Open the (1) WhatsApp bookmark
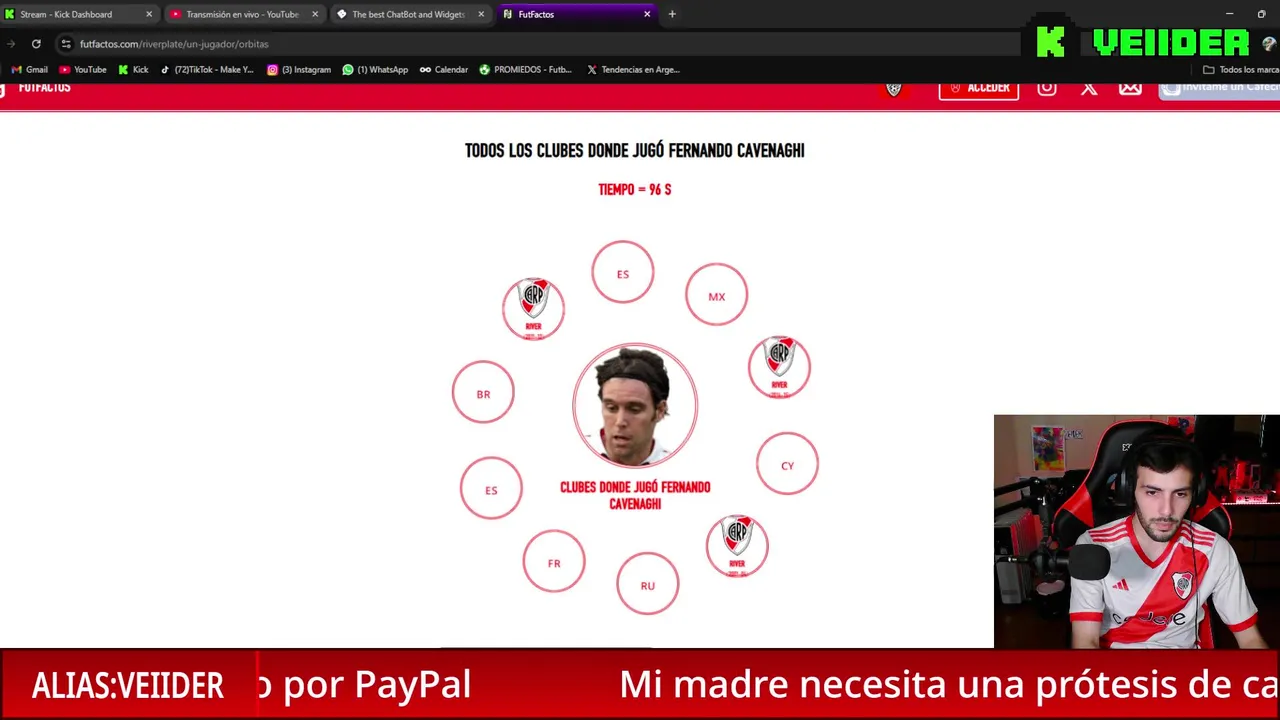The image size is (1280, 720). (375, 70)
